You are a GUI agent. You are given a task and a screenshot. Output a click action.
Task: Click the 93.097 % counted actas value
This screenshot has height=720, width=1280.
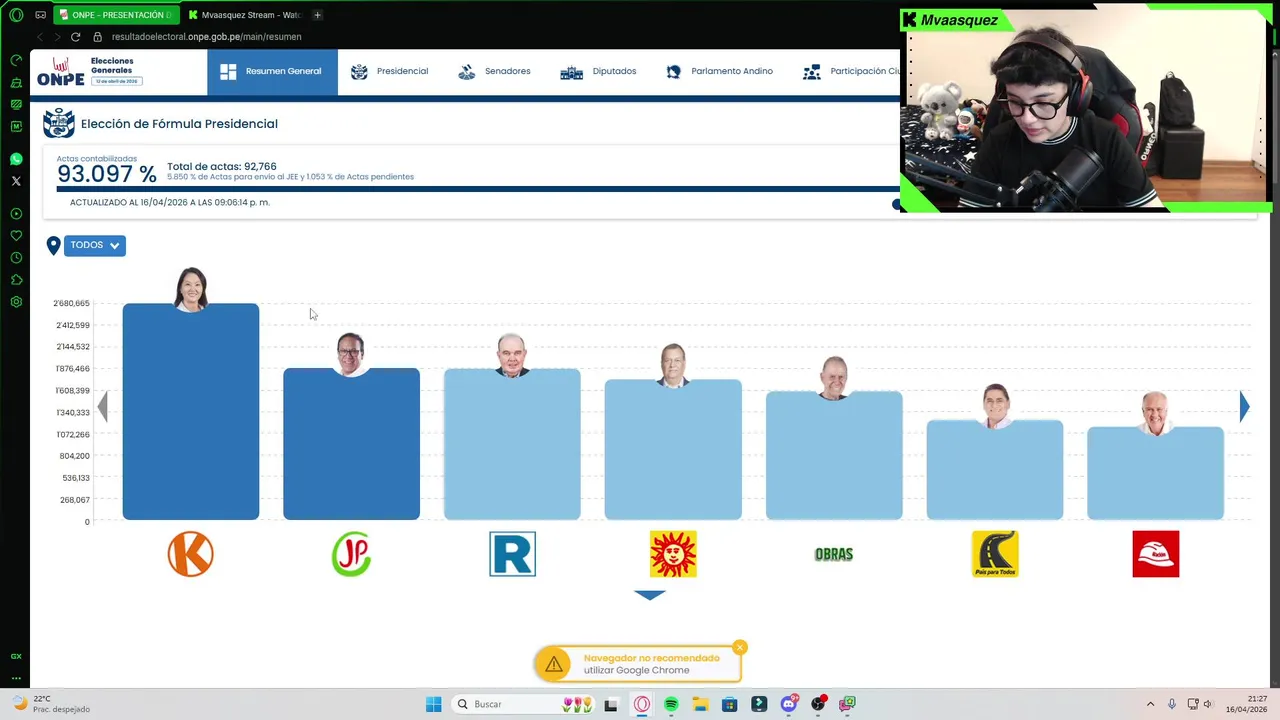tap(107, 174)
